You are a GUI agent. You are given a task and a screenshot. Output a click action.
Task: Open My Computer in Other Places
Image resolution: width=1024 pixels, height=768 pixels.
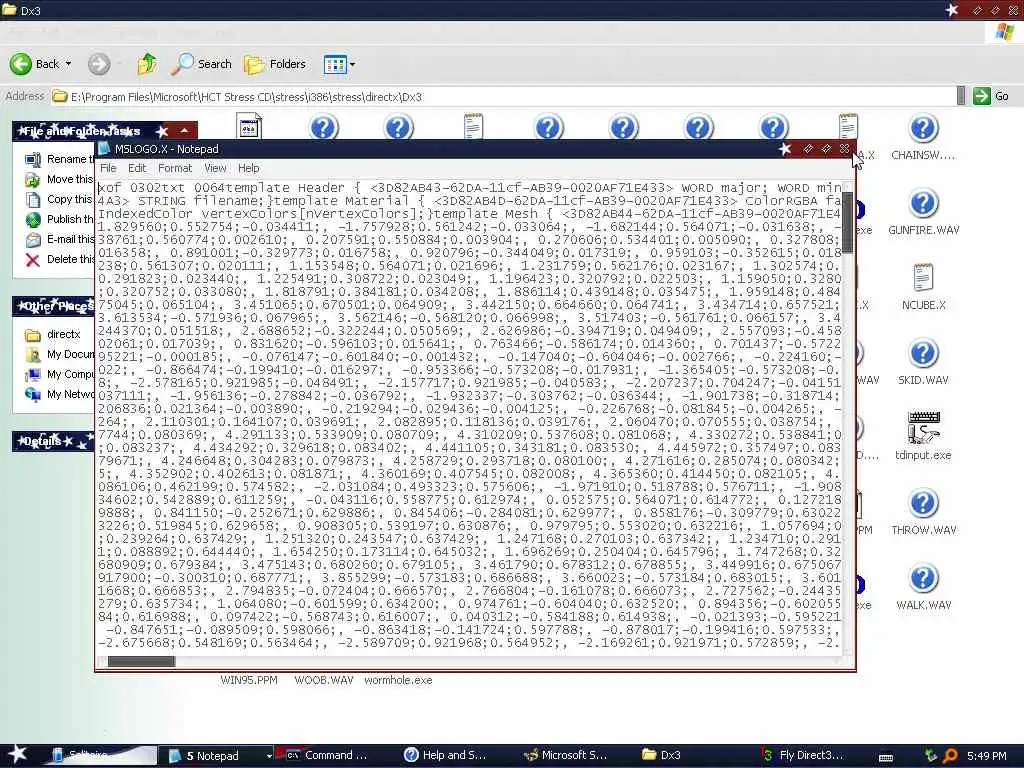(59, 374)
